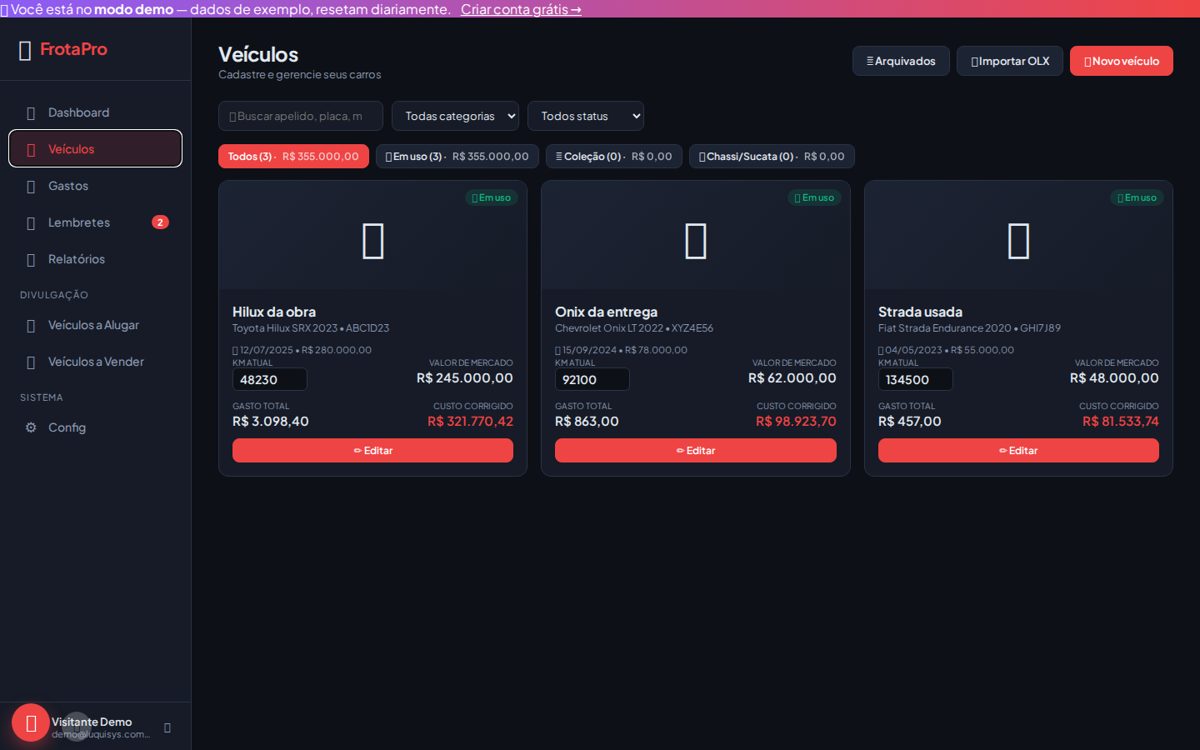
Task: Open Config via its gear icon
Action: [x=31, y=427]
